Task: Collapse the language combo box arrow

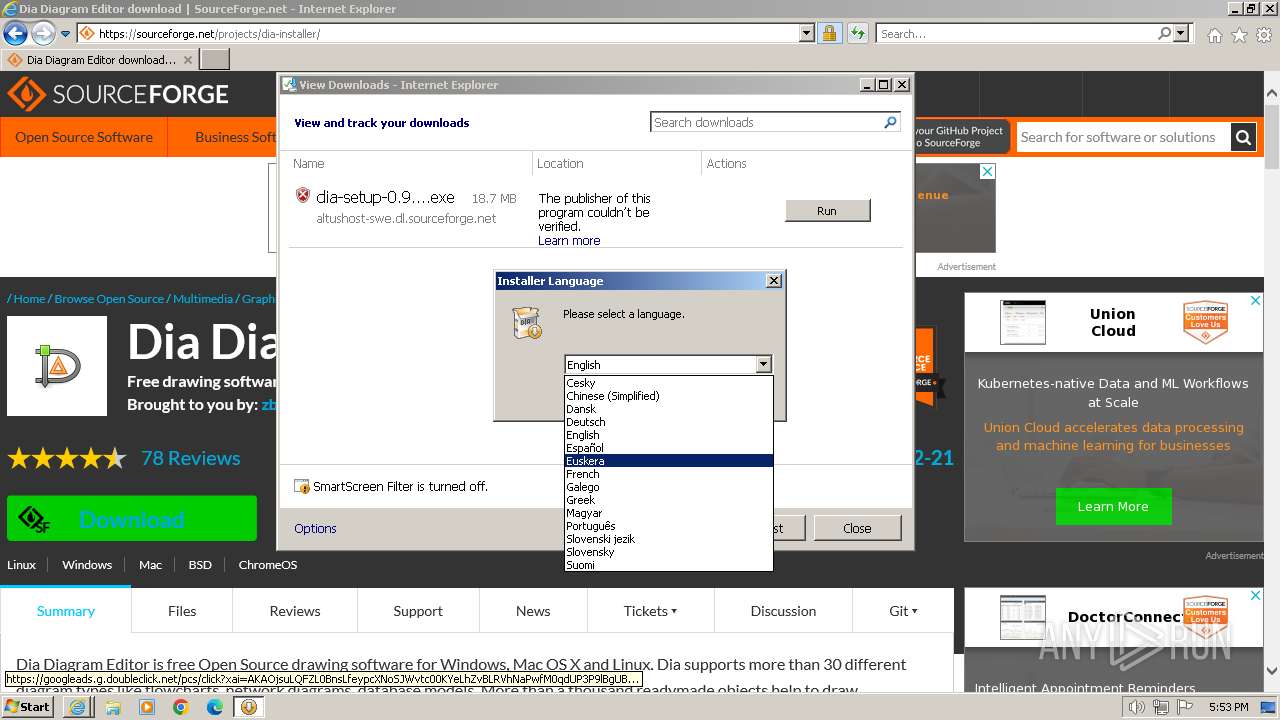Action: pyautogui.click(x=763, y=365)
